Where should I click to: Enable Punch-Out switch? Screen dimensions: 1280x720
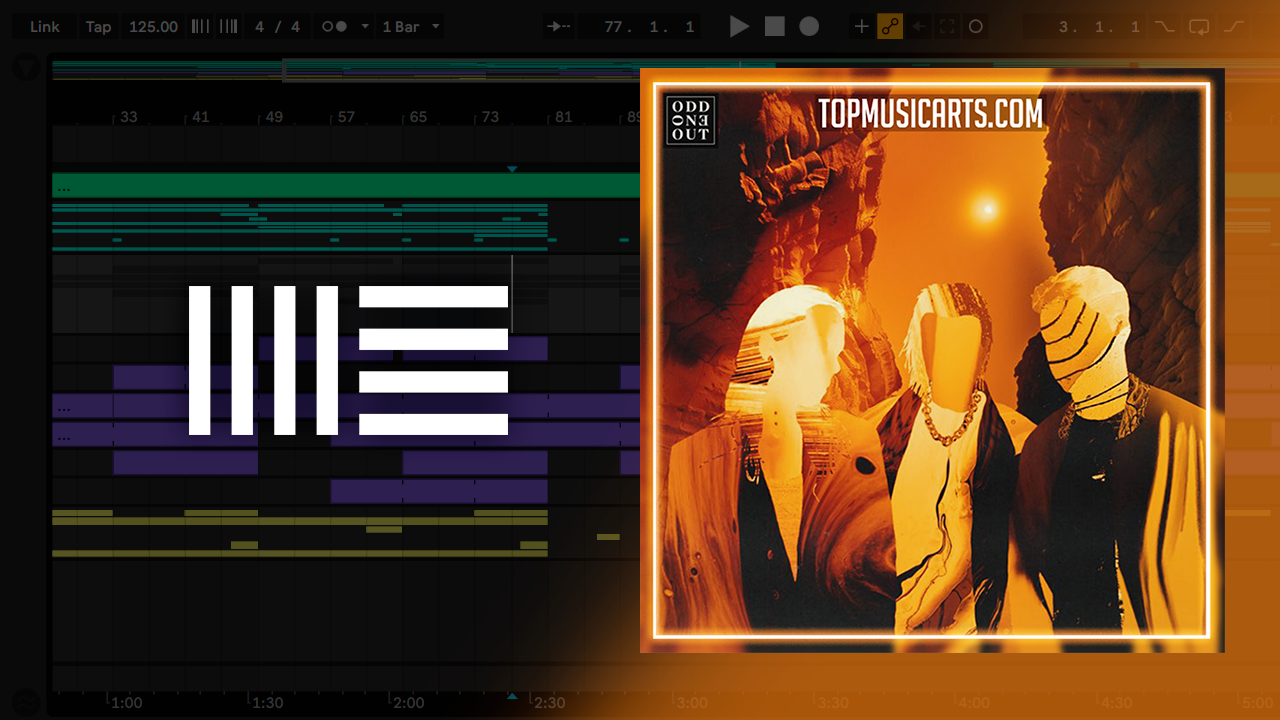(1235, 27)
